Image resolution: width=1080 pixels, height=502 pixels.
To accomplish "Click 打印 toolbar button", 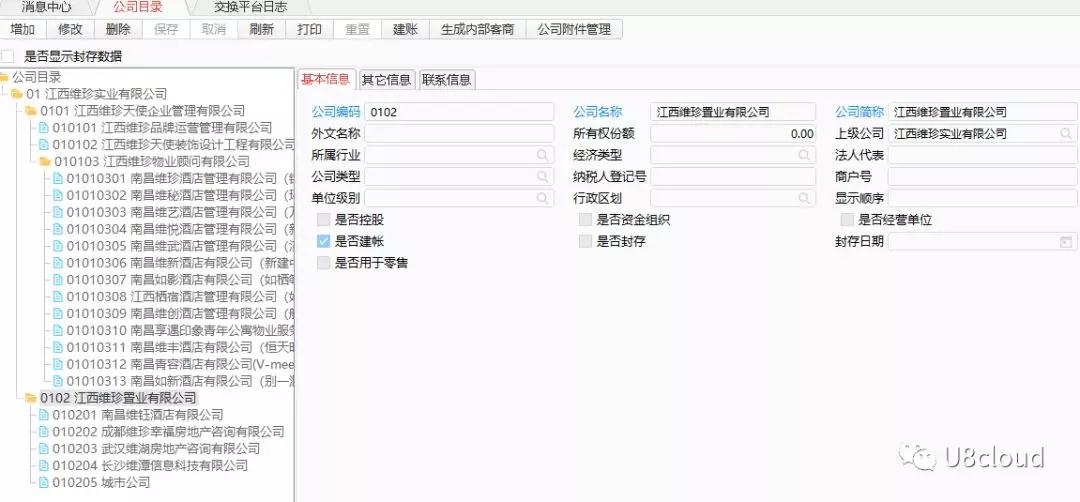I will coord(309,29).
